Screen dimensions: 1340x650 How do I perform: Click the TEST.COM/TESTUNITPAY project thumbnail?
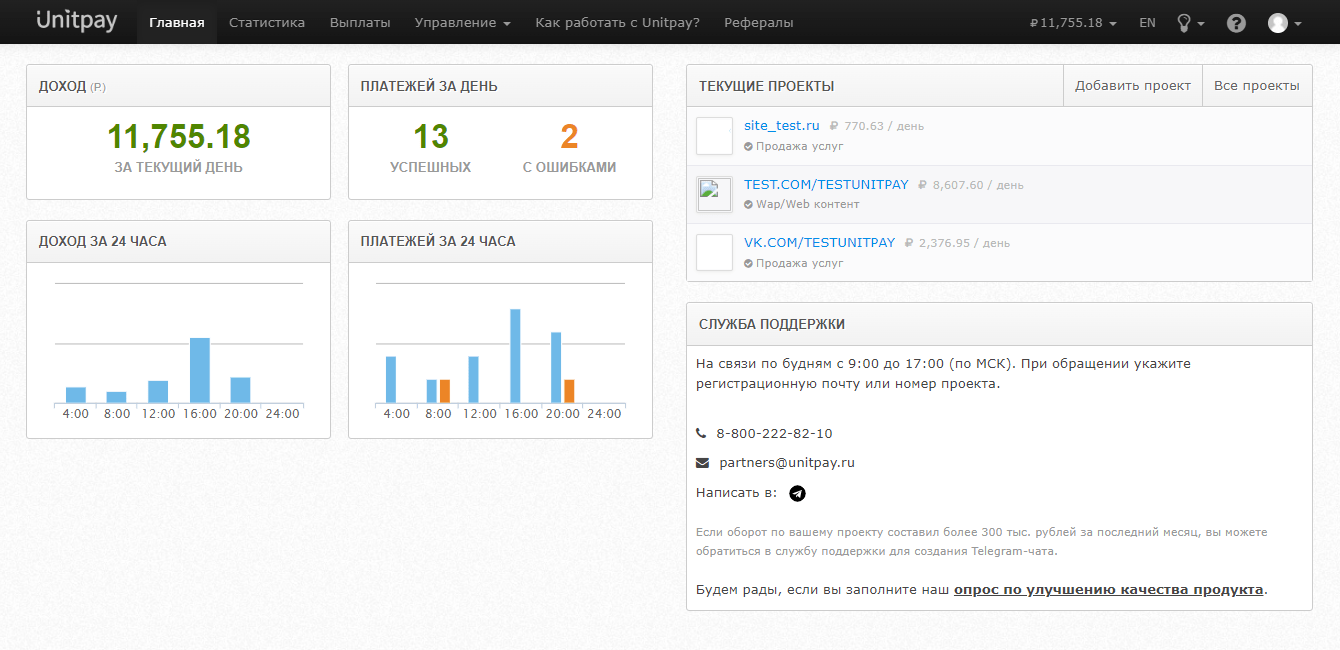(x=714, y=194)
